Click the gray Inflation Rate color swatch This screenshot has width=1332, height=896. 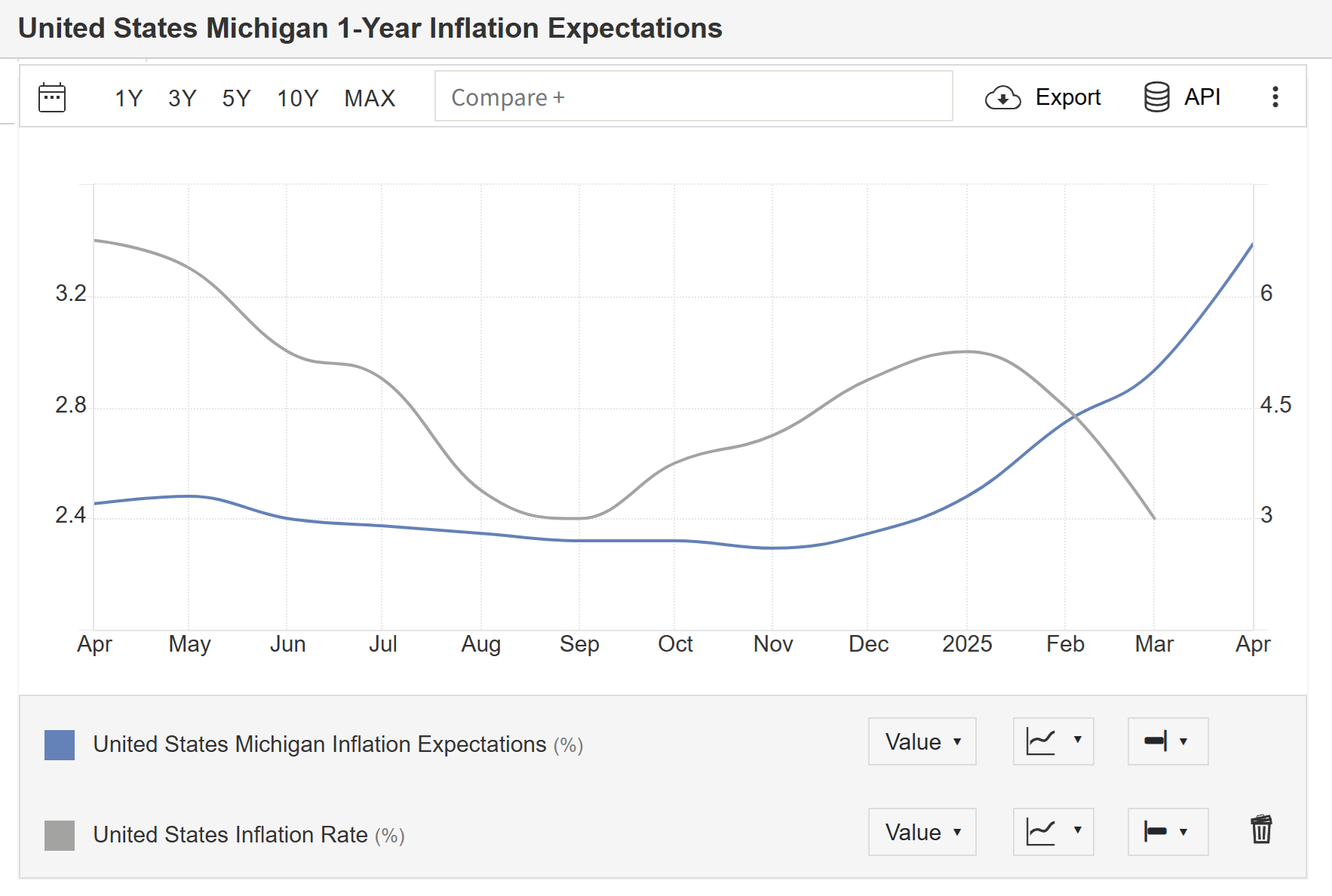(60, 835)
